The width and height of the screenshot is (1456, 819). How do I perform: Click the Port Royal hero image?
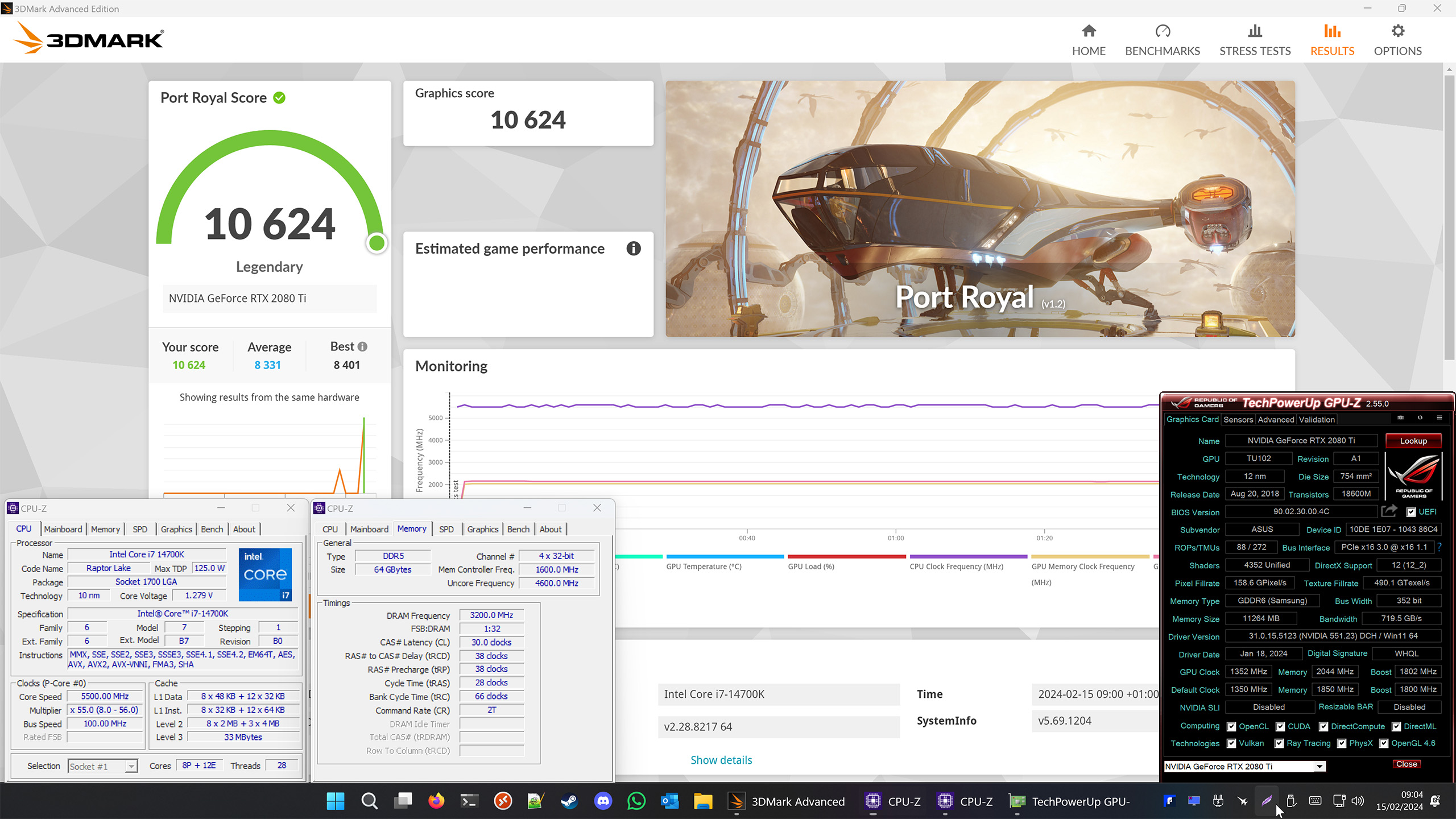[980, 209]
